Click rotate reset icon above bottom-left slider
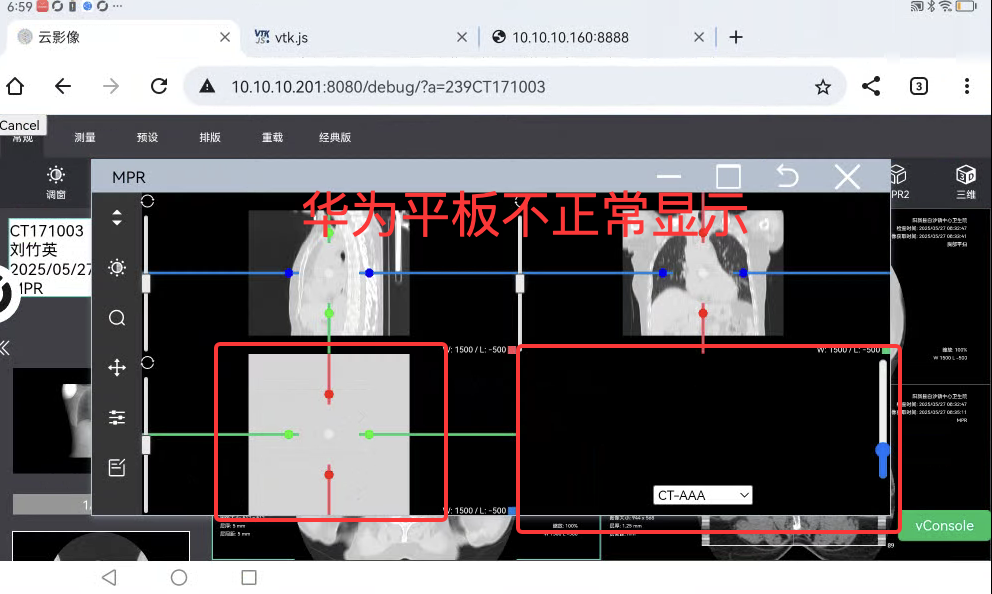 (x=148, y=361)
